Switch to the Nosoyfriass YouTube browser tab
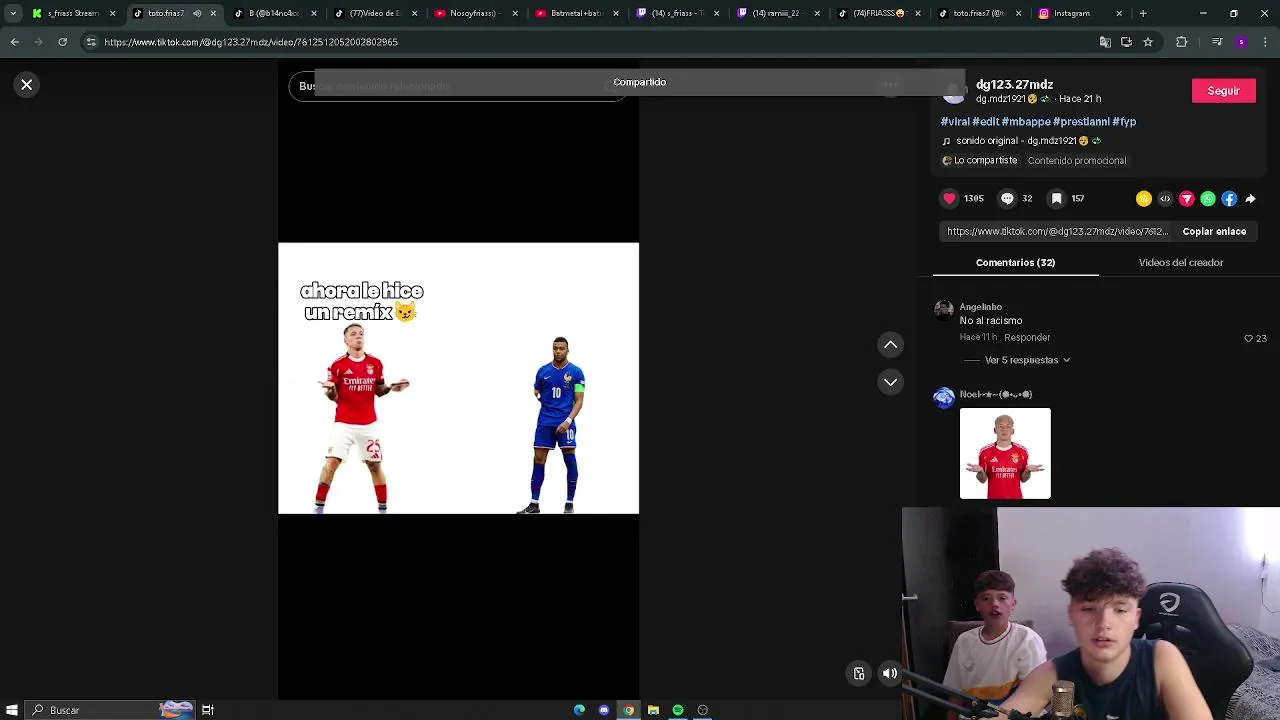The width and height of the screenshot is (1280, 720). click(475, 13)
